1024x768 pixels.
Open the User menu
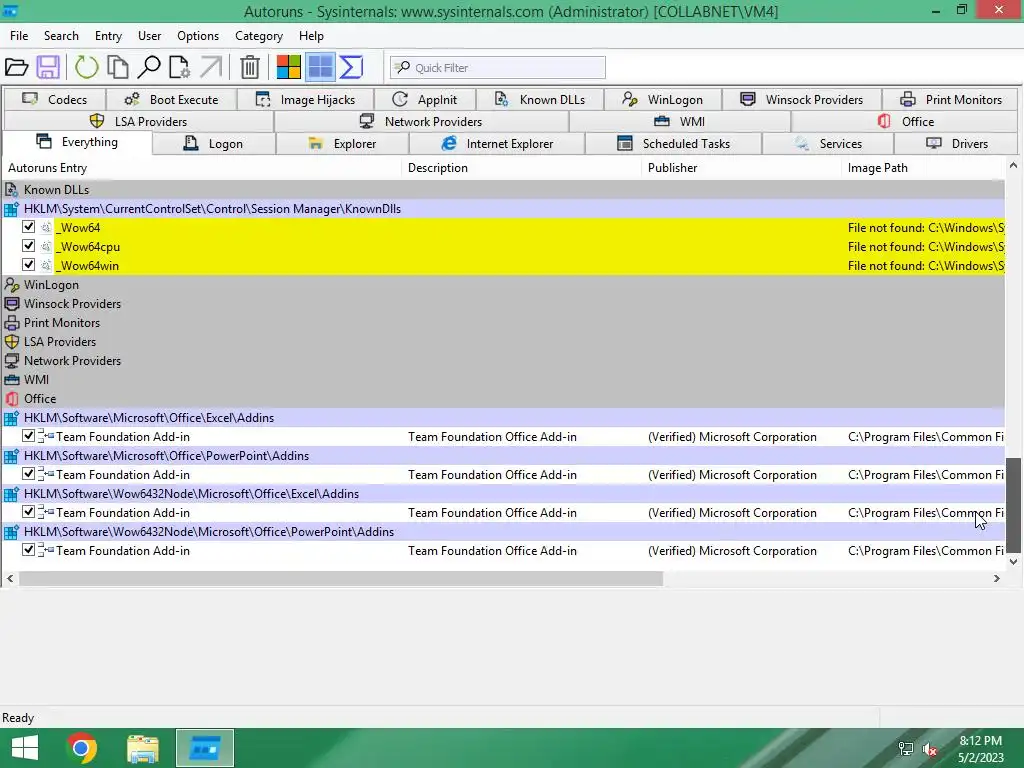(150, 36)
